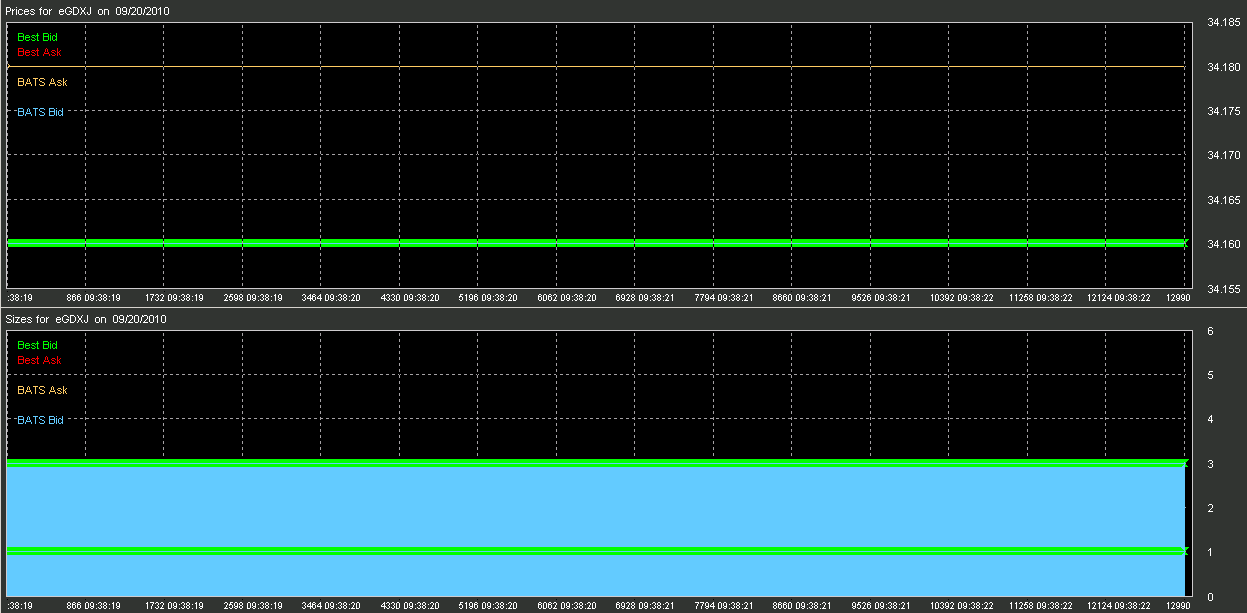
Task: Click '866 09:38:19' tick under Sizes chart
Action: (94, 605)
